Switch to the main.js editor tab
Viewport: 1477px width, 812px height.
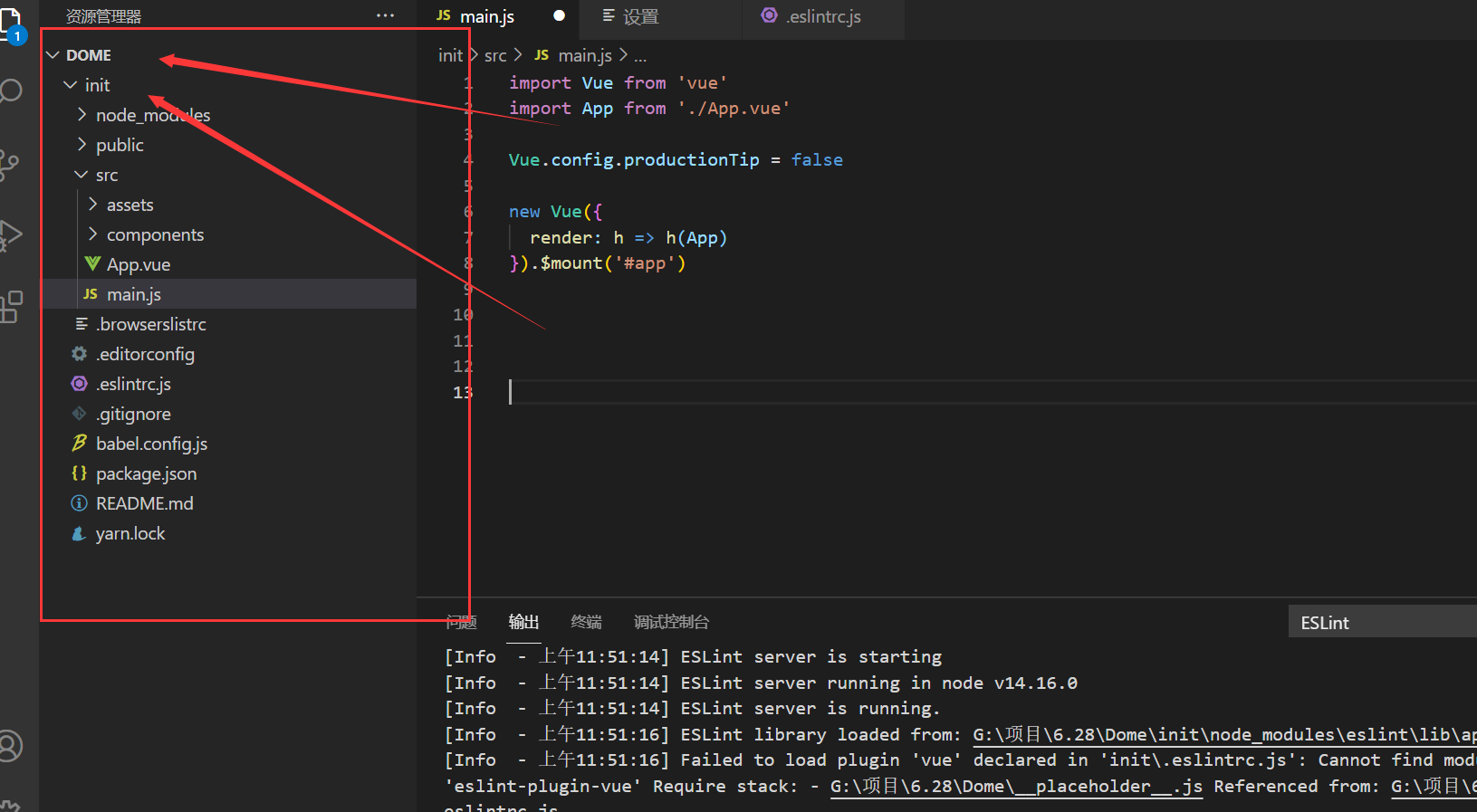point(498,16)
